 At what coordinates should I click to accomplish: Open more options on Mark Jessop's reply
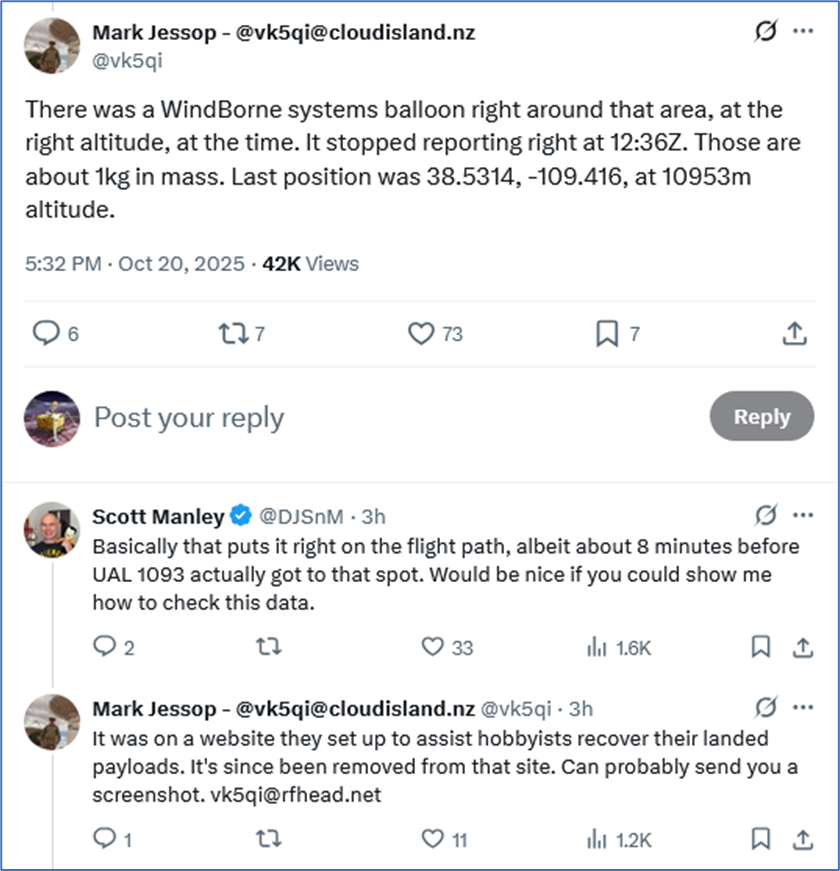coord(803,708)
